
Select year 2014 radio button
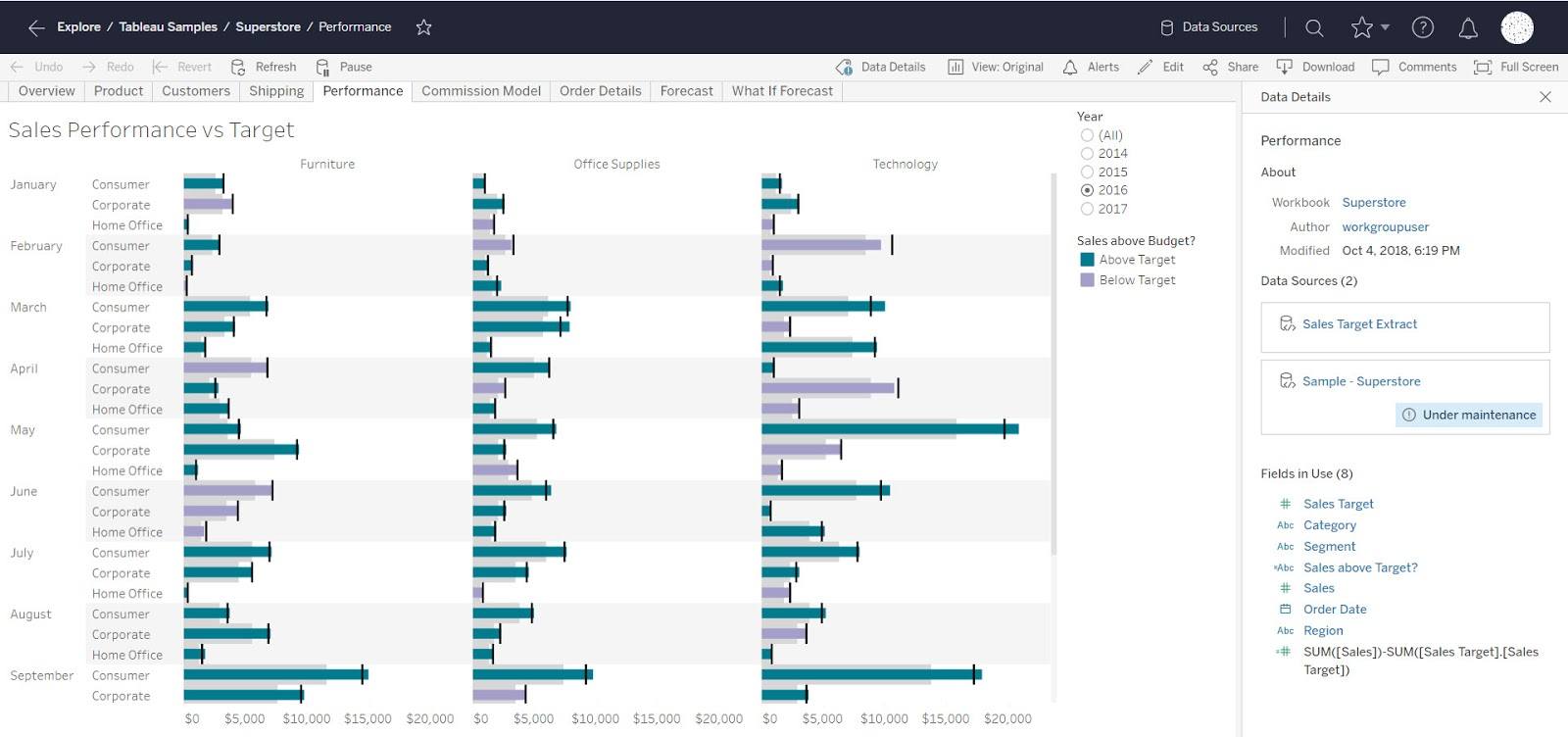(1087, 154)
